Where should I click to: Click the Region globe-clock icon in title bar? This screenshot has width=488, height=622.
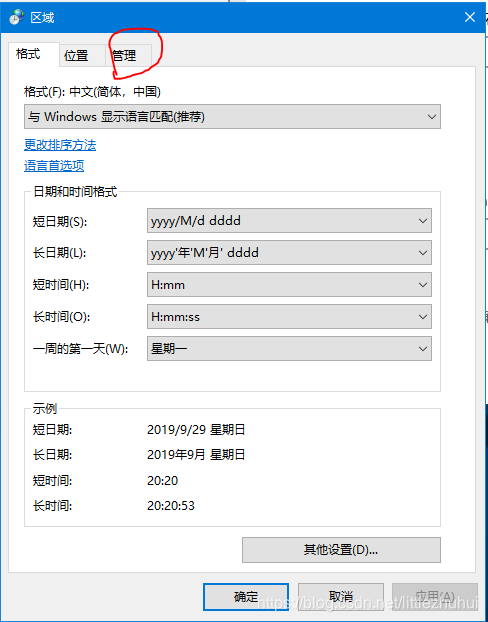click(17, 17)
